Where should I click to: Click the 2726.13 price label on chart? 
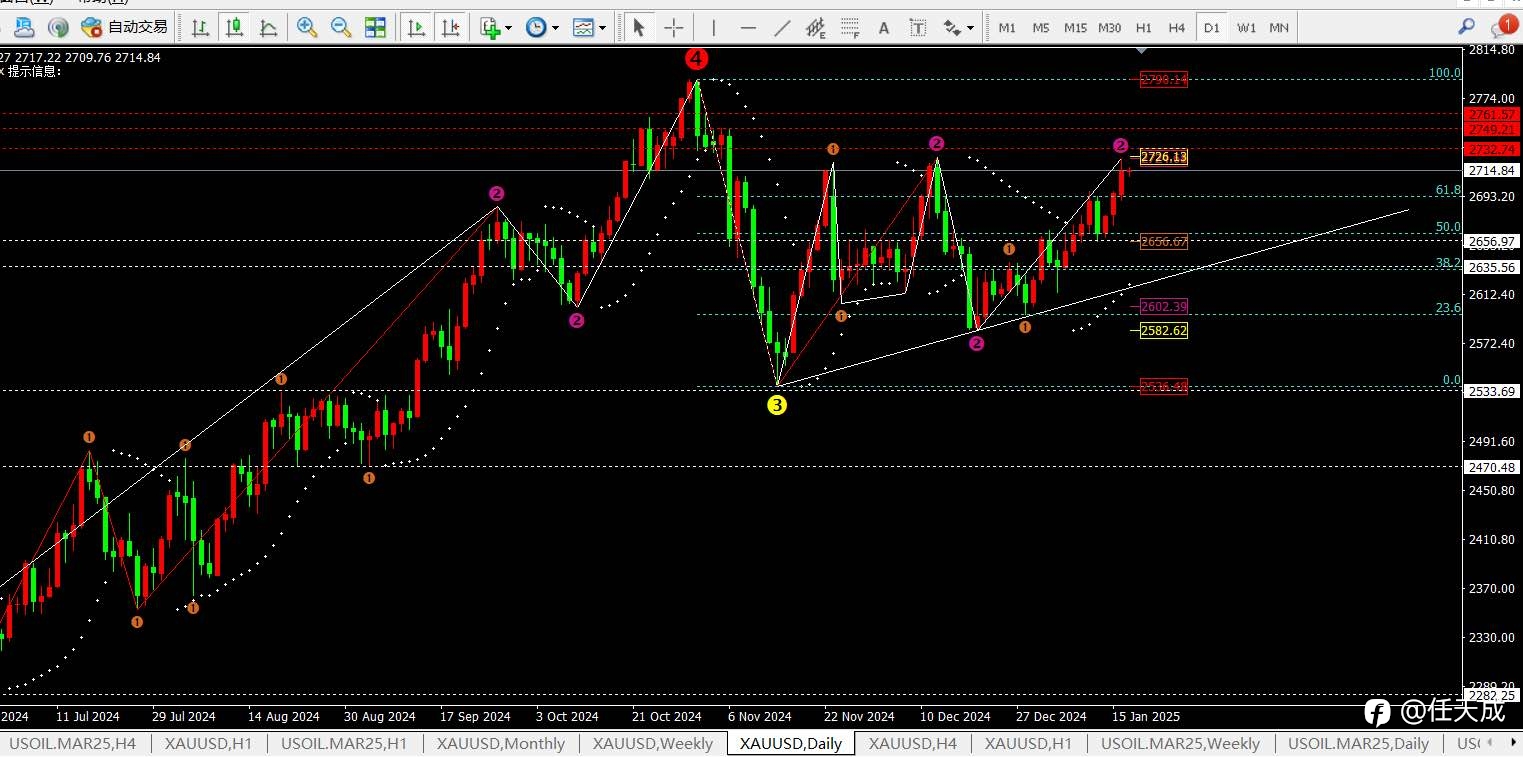coord(1164,157)
